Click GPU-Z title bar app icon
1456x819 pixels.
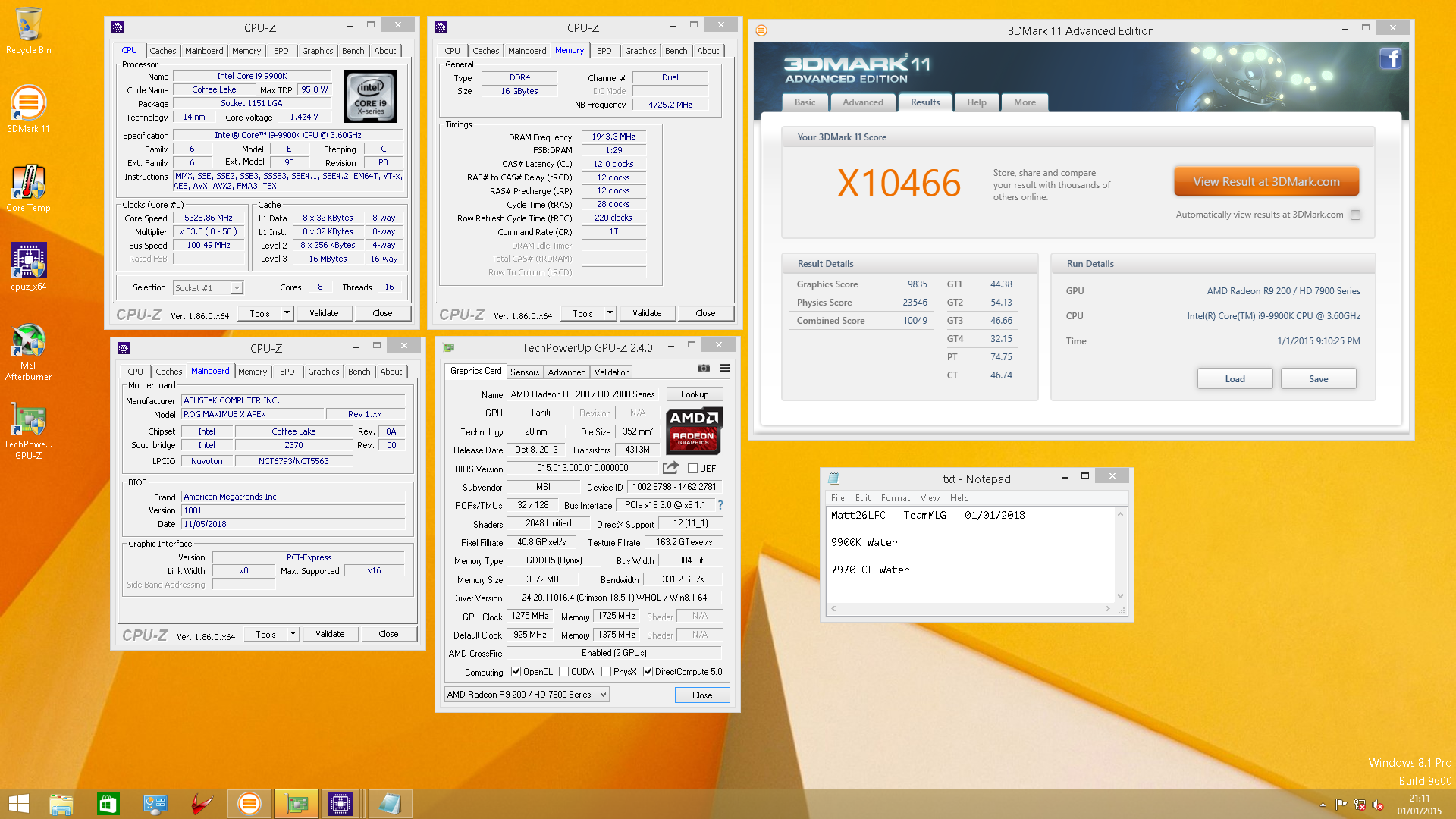coord(448,347)
